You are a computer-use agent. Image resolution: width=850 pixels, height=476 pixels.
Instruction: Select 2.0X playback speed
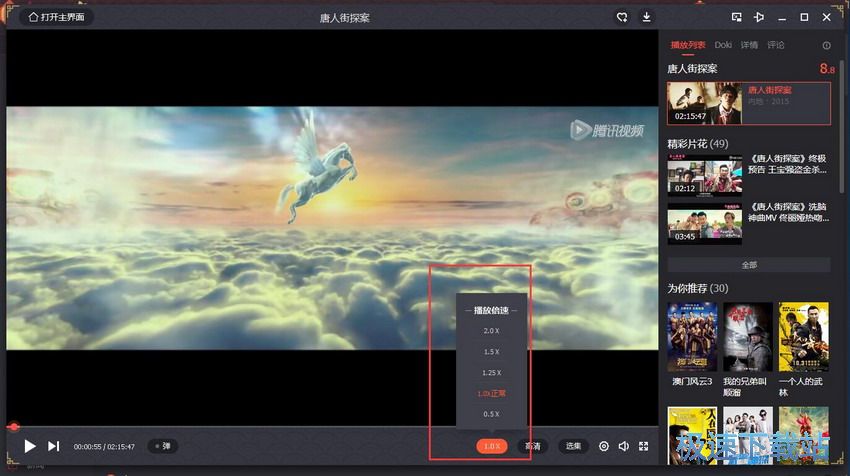(x=491, y=331)
